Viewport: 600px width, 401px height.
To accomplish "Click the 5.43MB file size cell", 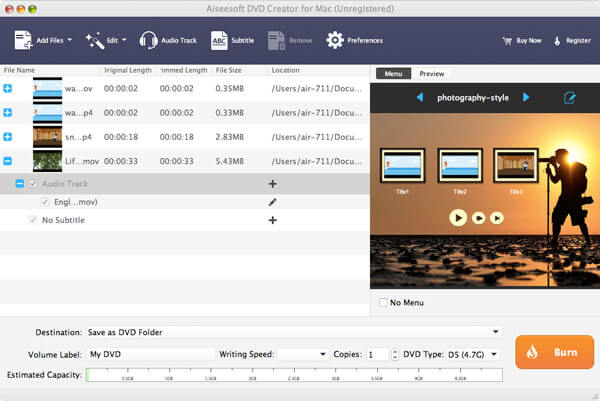I will (230, 161).
